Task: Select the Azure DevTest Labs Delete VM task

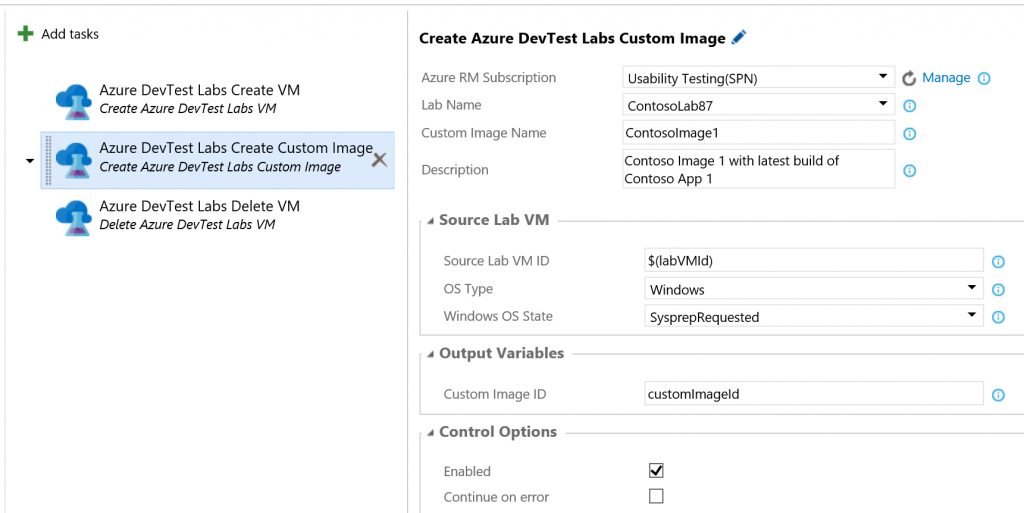Action: (217, 217)
